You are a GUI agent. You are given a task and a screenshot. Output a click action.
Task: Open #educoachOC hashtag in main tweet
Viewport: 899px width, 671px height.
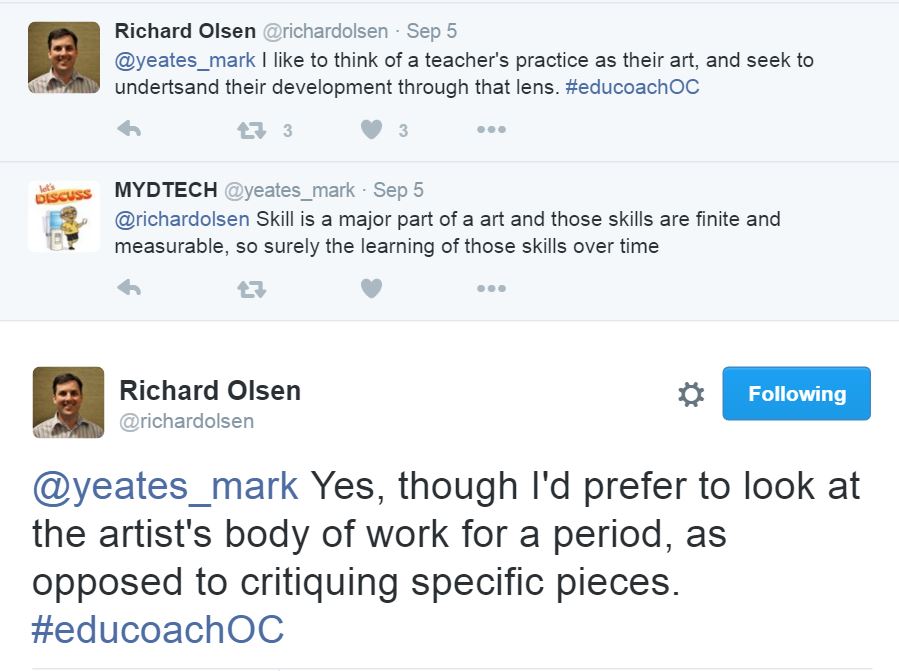pos(158,630)
